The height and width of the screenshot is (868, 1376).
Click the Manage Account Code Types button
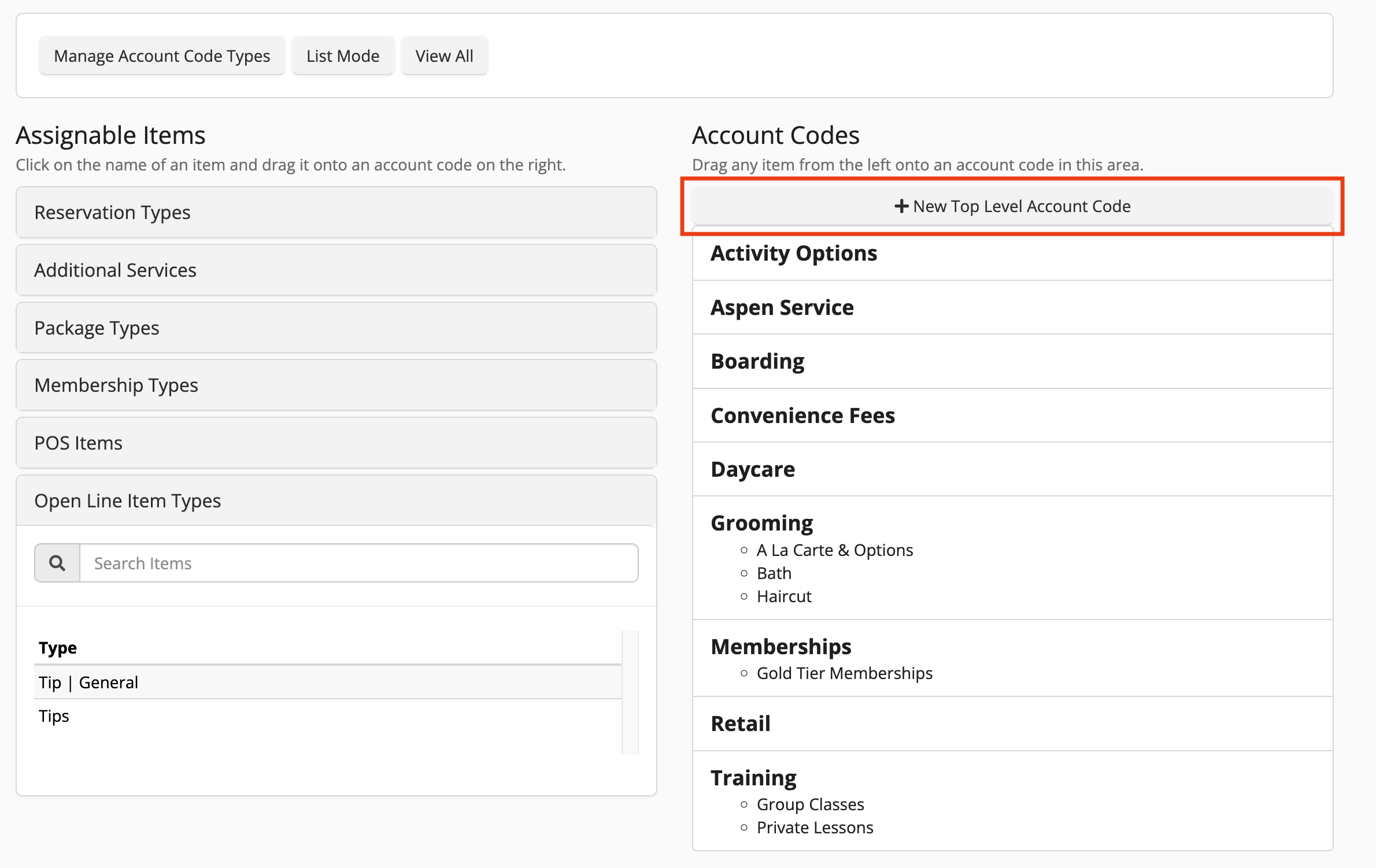(x=162, y=56)
